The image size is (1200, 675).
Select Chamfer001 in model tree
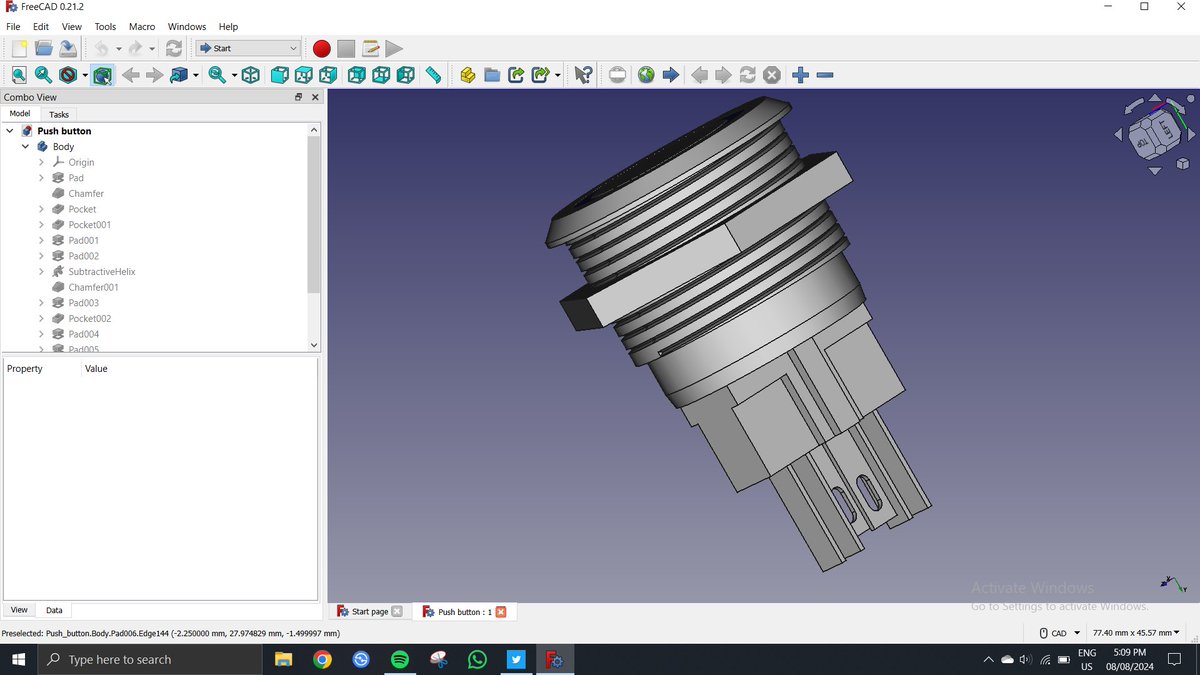(93, 287)
